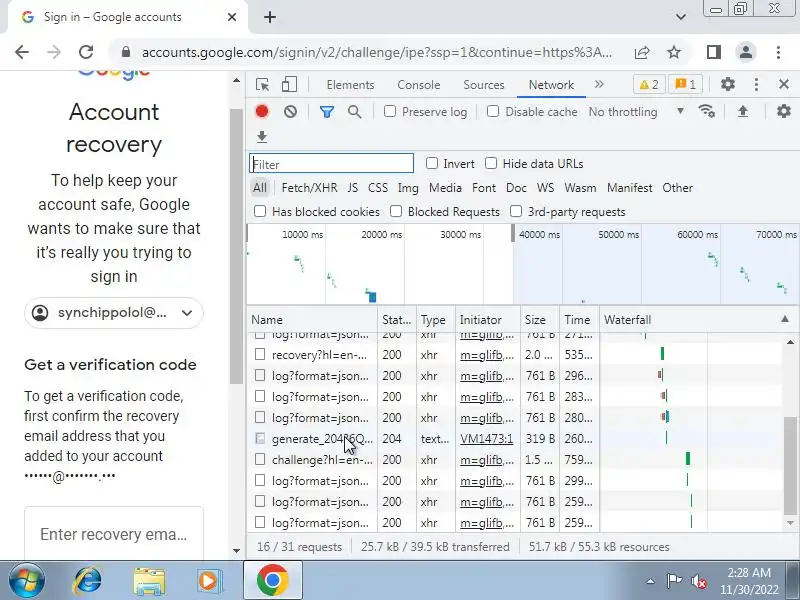
Task: Open Network panel settings gear
Action: (784, 111)
